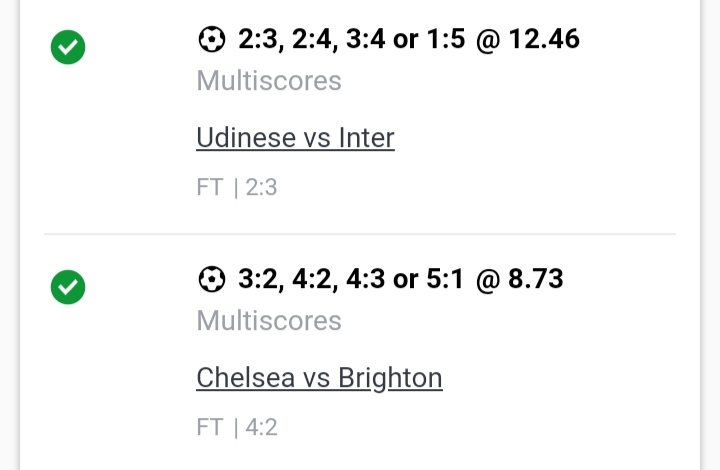Image resolution: width=720 pixels, height=470 pixels.
Task: Tap the 8.73 odds value
Action: pyautogui.click(x=536, y=279)
